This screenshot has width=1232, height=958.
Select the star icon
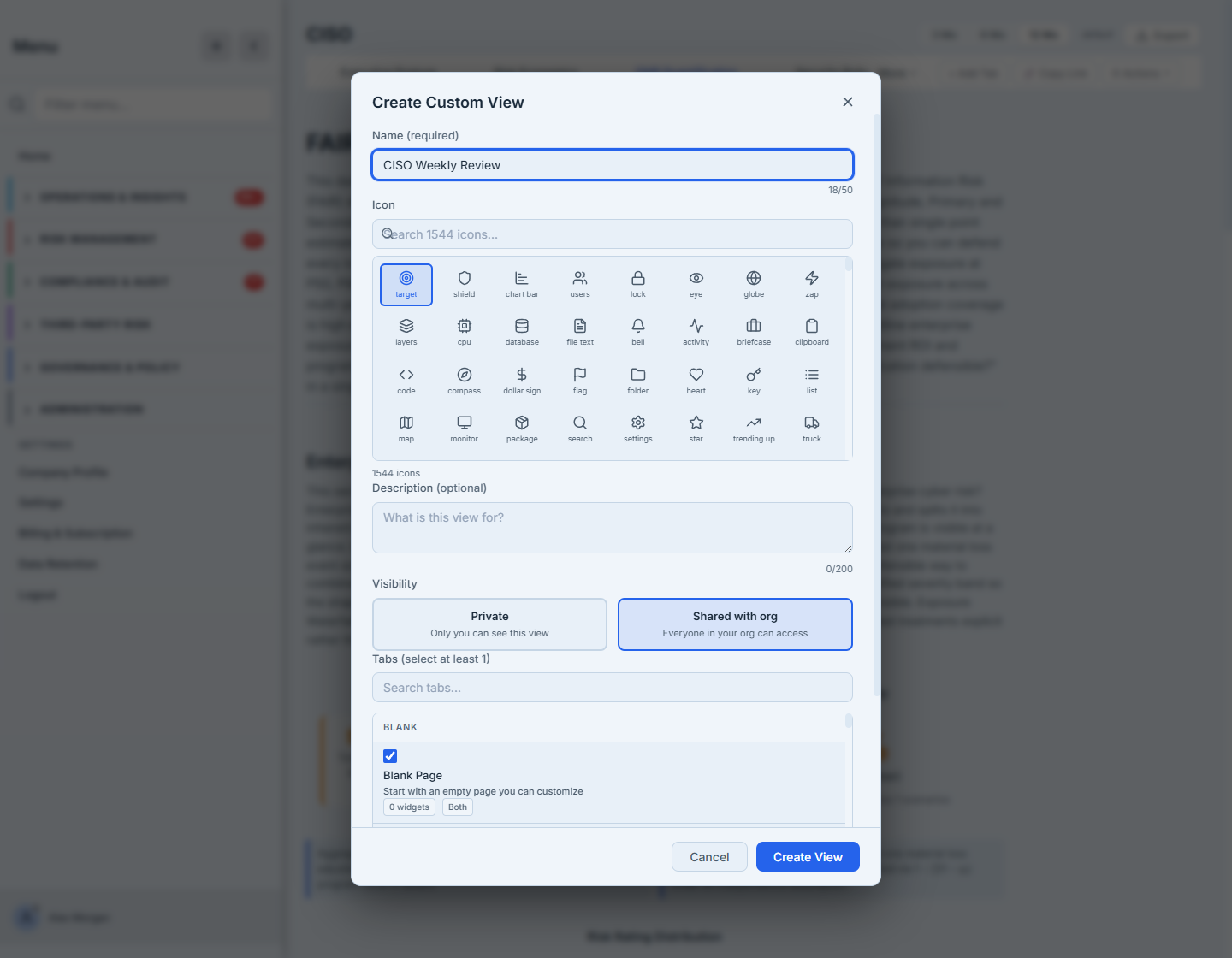coord(696,429)
